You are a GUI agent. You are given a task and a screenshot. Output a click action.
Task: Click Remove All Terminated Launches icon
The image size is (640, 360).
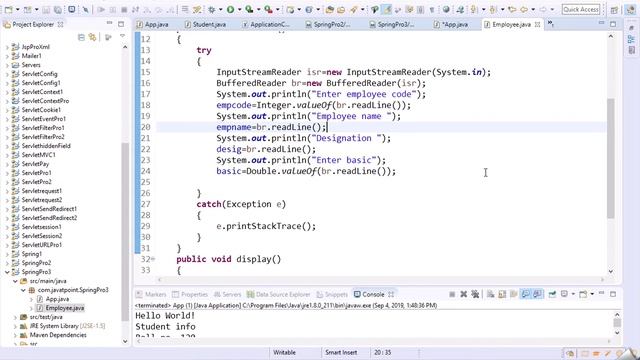(475, 294)
